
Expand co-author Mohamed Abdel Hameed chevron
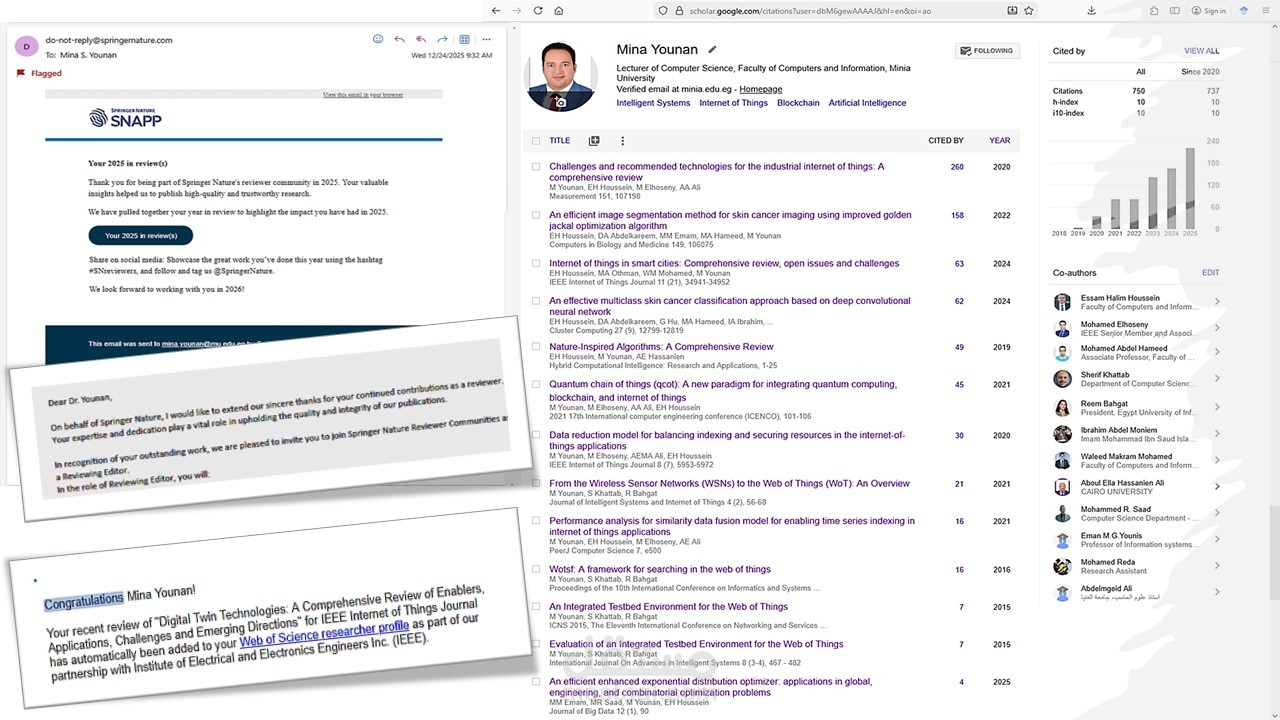click(1217, 352)
